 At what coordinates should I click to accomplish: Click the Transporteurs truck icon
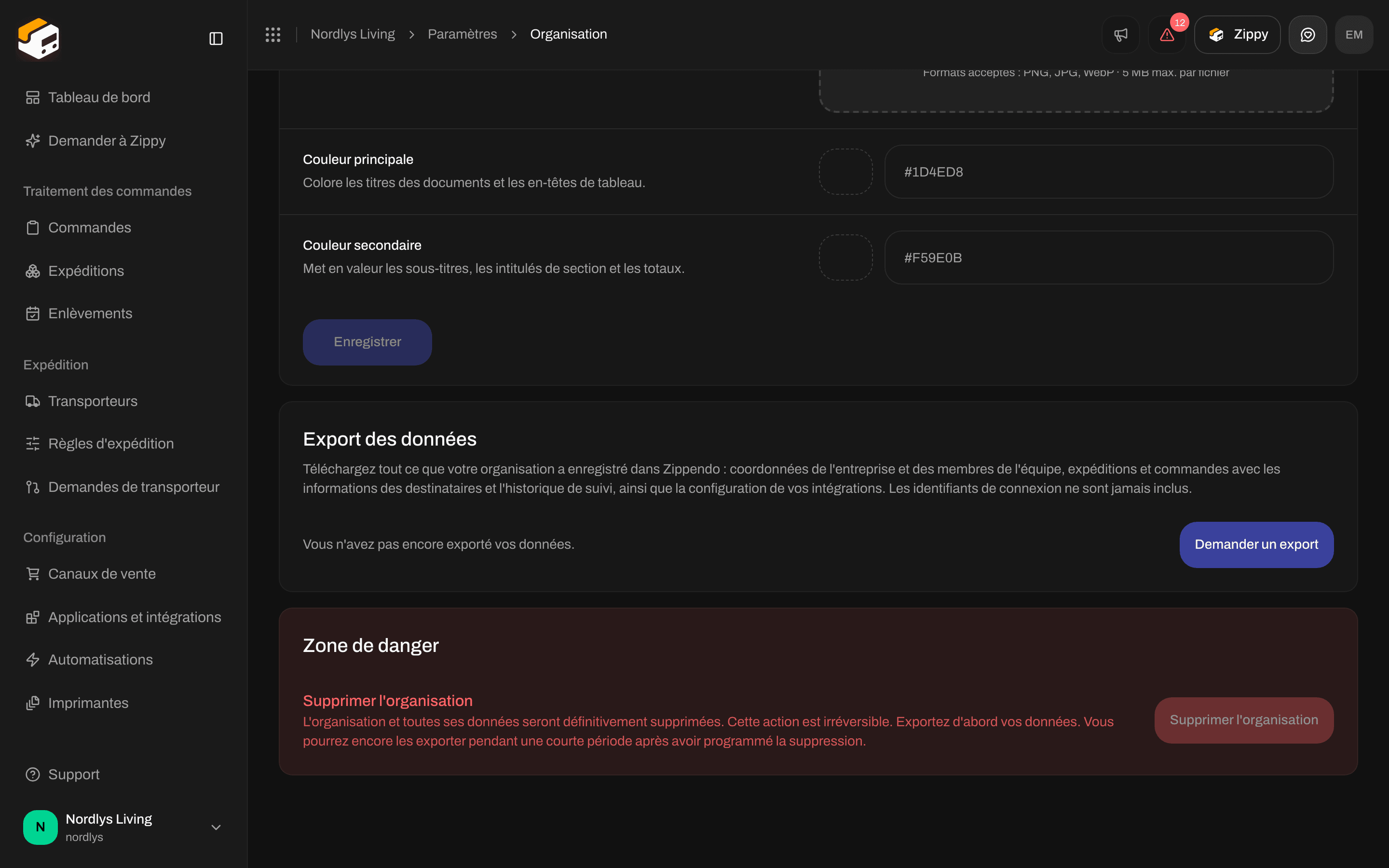pos(33,401)
